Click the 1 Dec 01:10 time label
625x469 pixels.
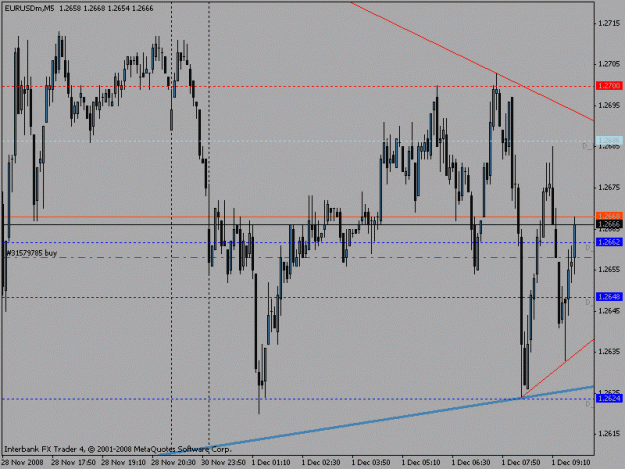click(271, 463)
